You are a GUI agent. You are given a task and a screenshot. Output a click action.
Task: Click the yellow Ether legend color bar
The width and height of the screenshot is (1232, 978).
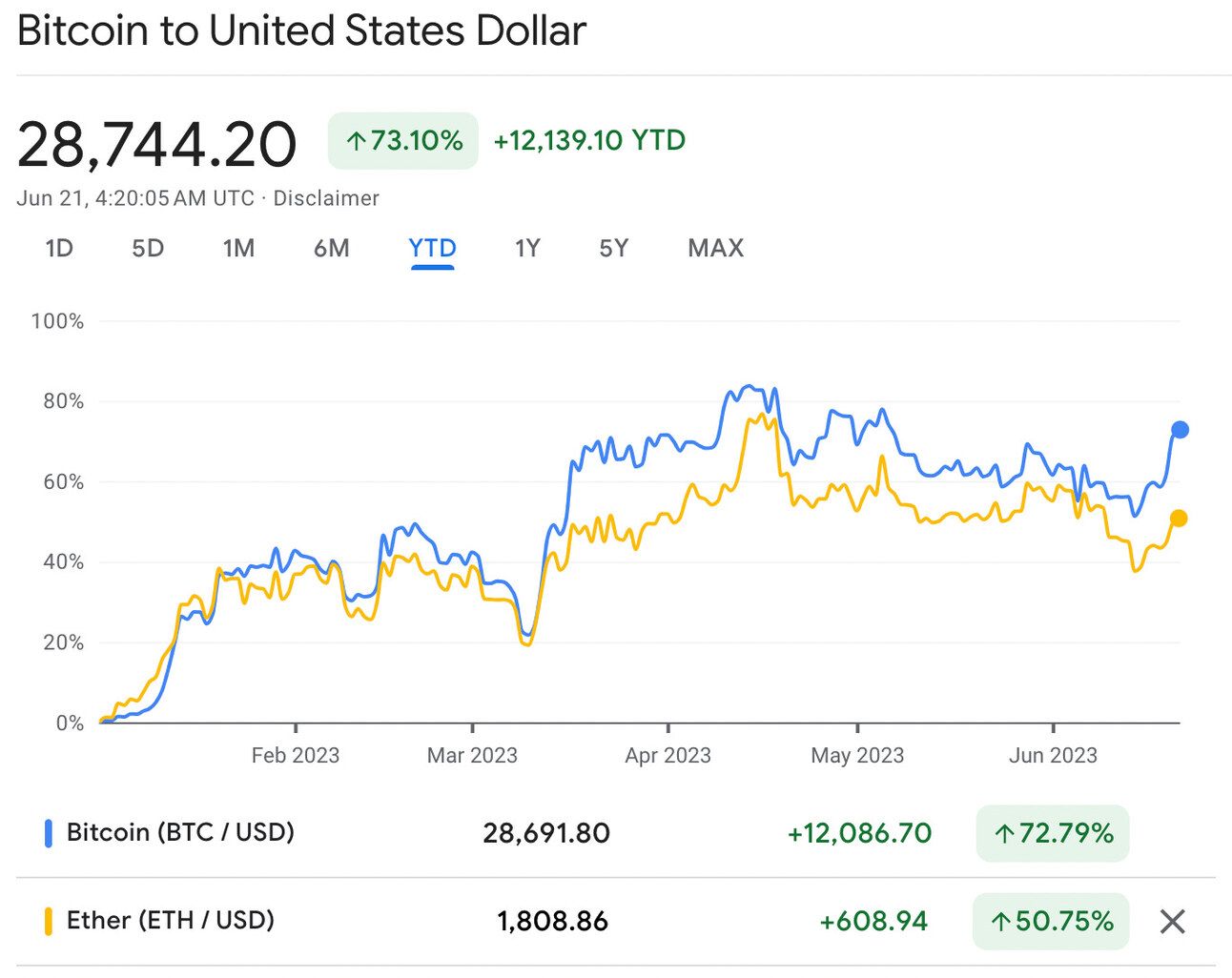click(x=49, y=921)
